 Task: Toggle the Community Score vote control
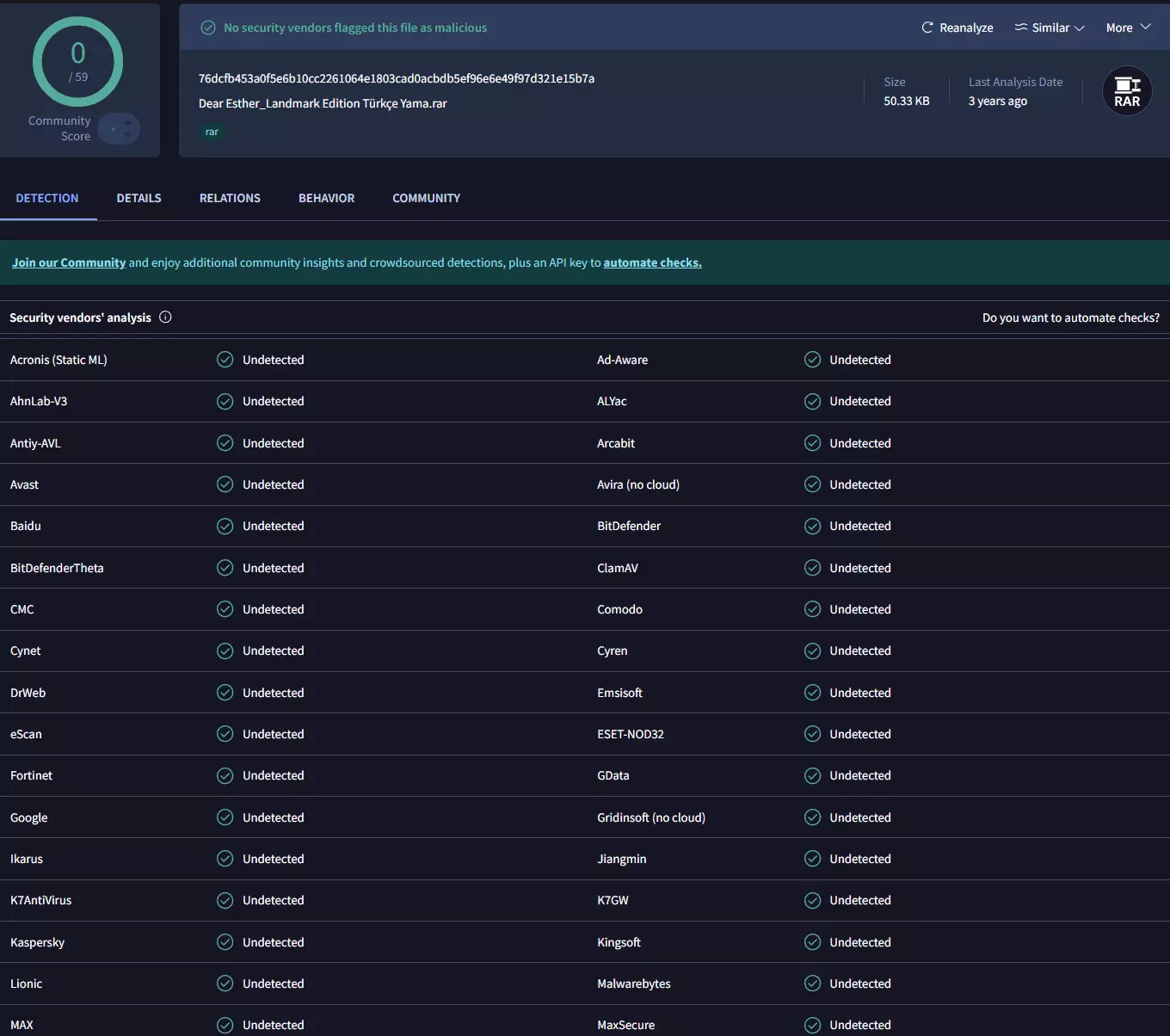[x=120, y=129]
